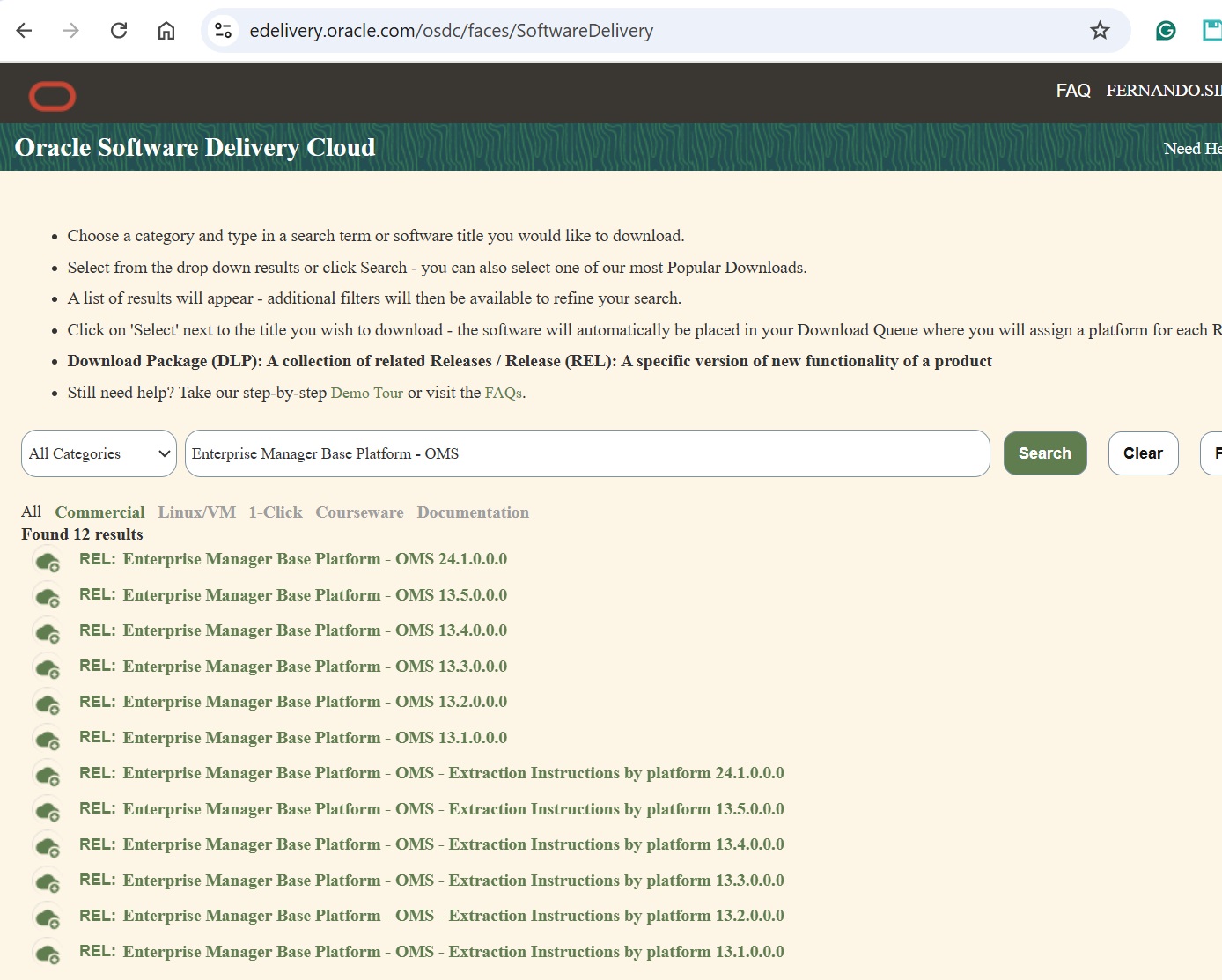Add OMS 13.1.0.0.0 release via cloud icon
Image resolution: width=1222 pixels, height=980 pixels.
48,739
